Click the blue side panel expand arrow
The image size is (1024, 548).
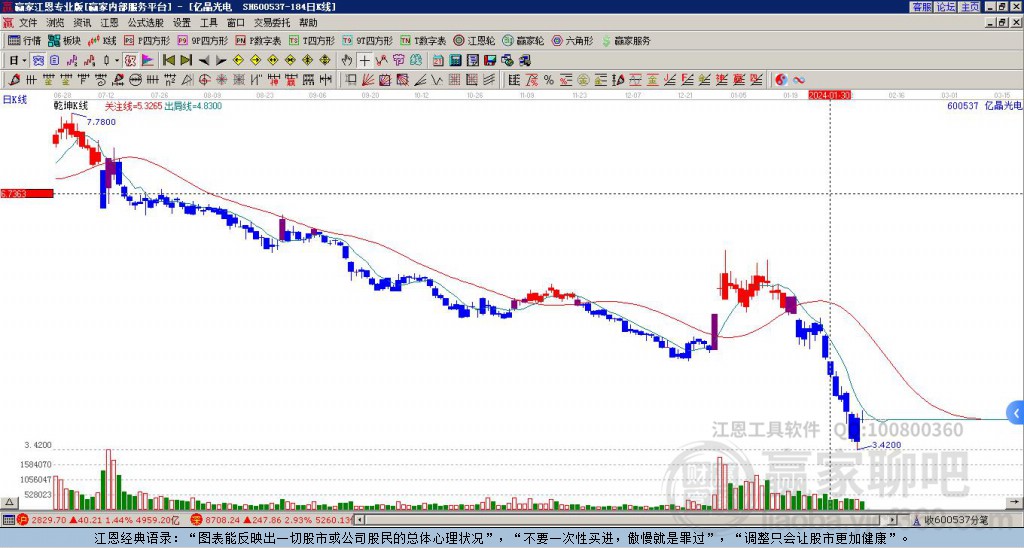point(1016,413)
